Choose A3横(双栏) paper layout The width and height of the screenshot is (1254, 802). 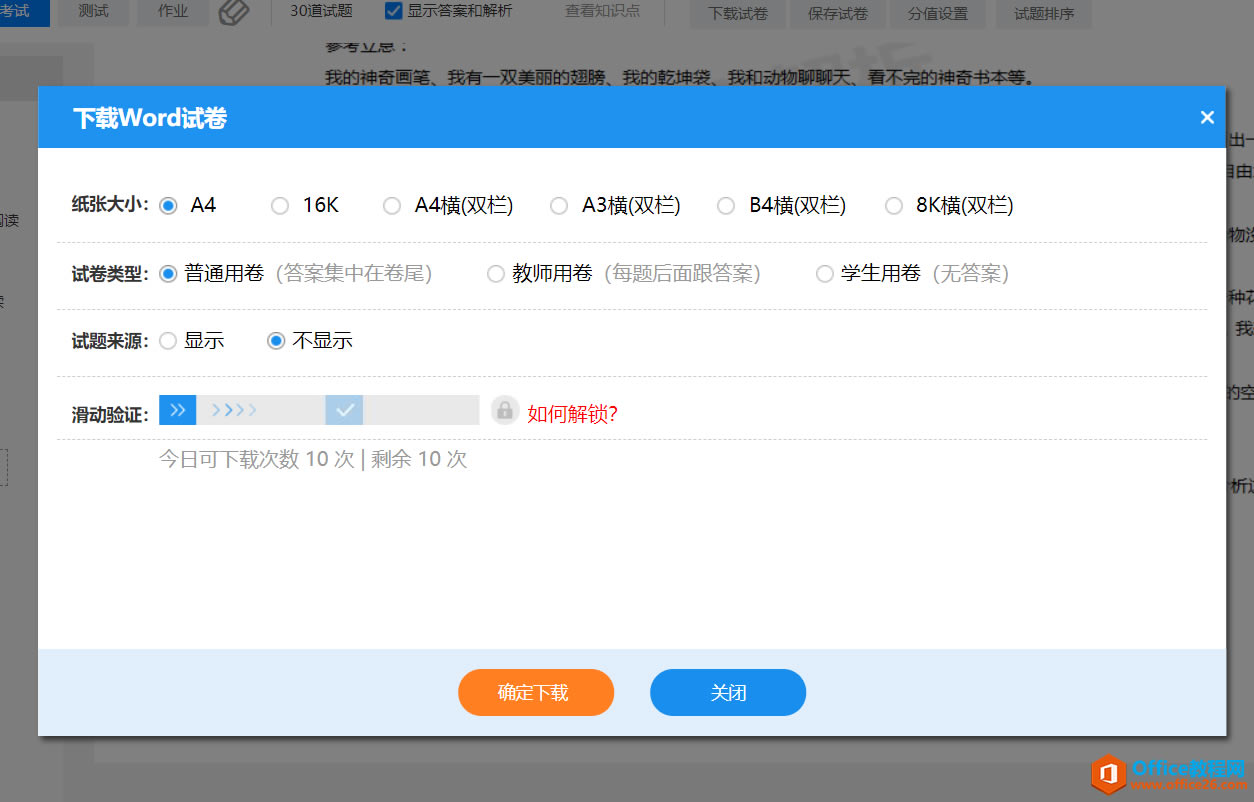point(559,206)
